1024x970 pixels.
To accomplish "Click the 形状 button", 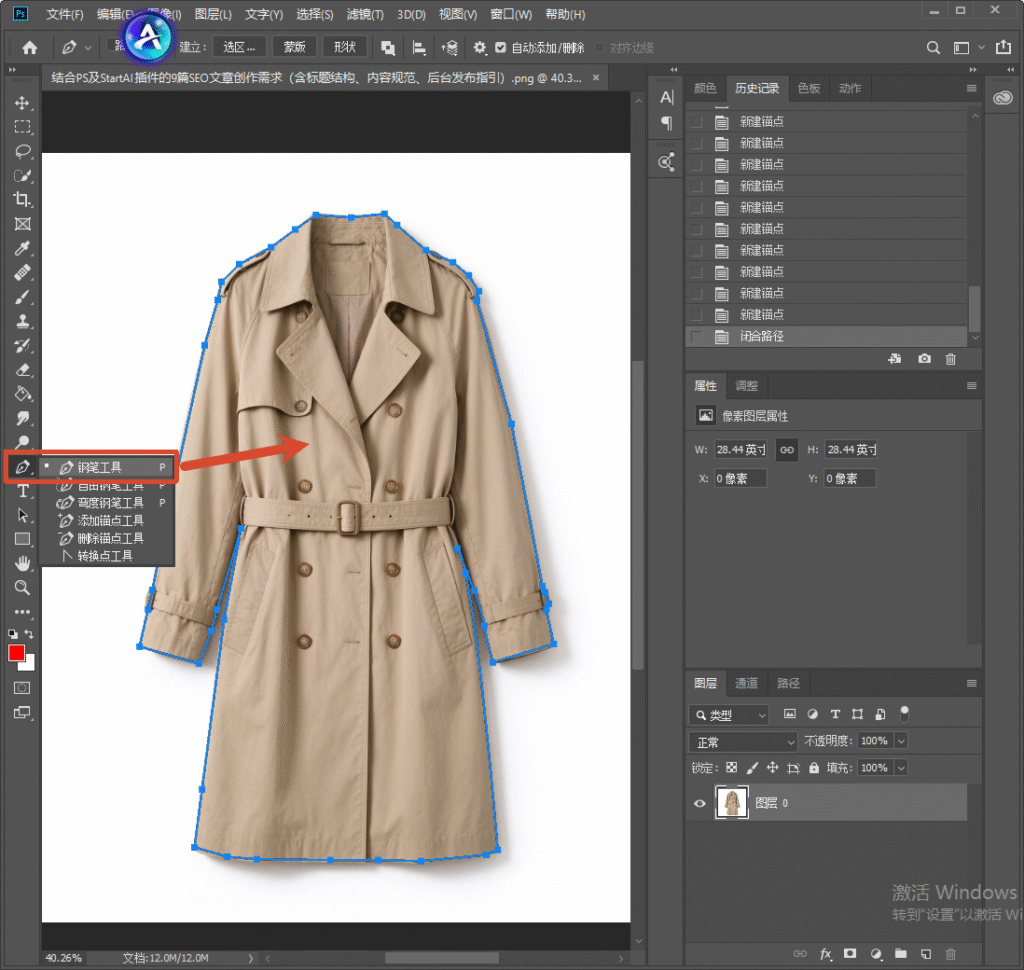I will click(x=345, y=47).
